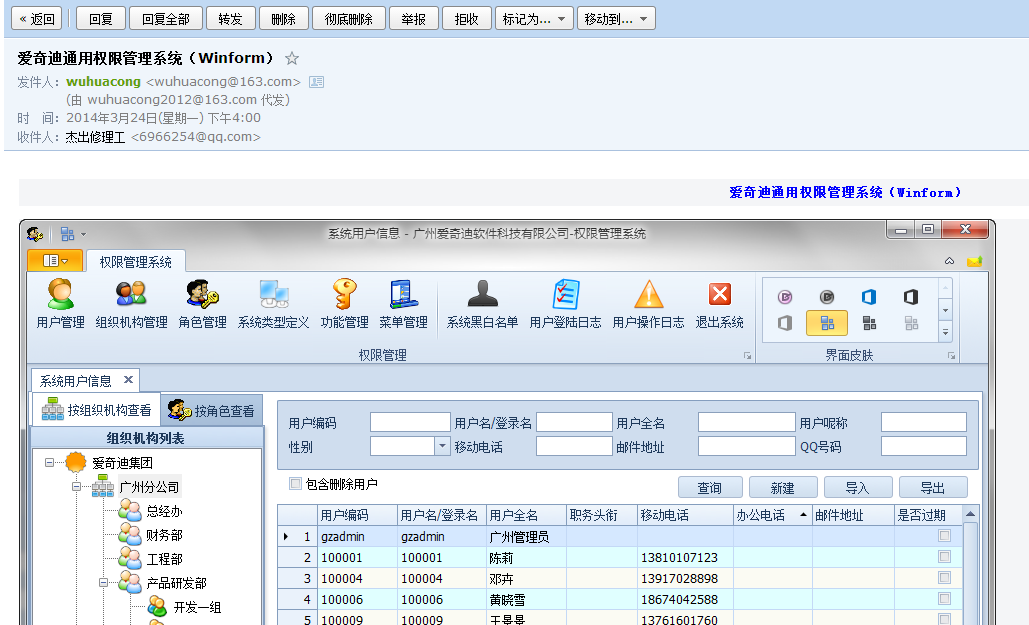
Task: Open the 界面皮肤 group dialog launcher
Action: pos(952,356)
